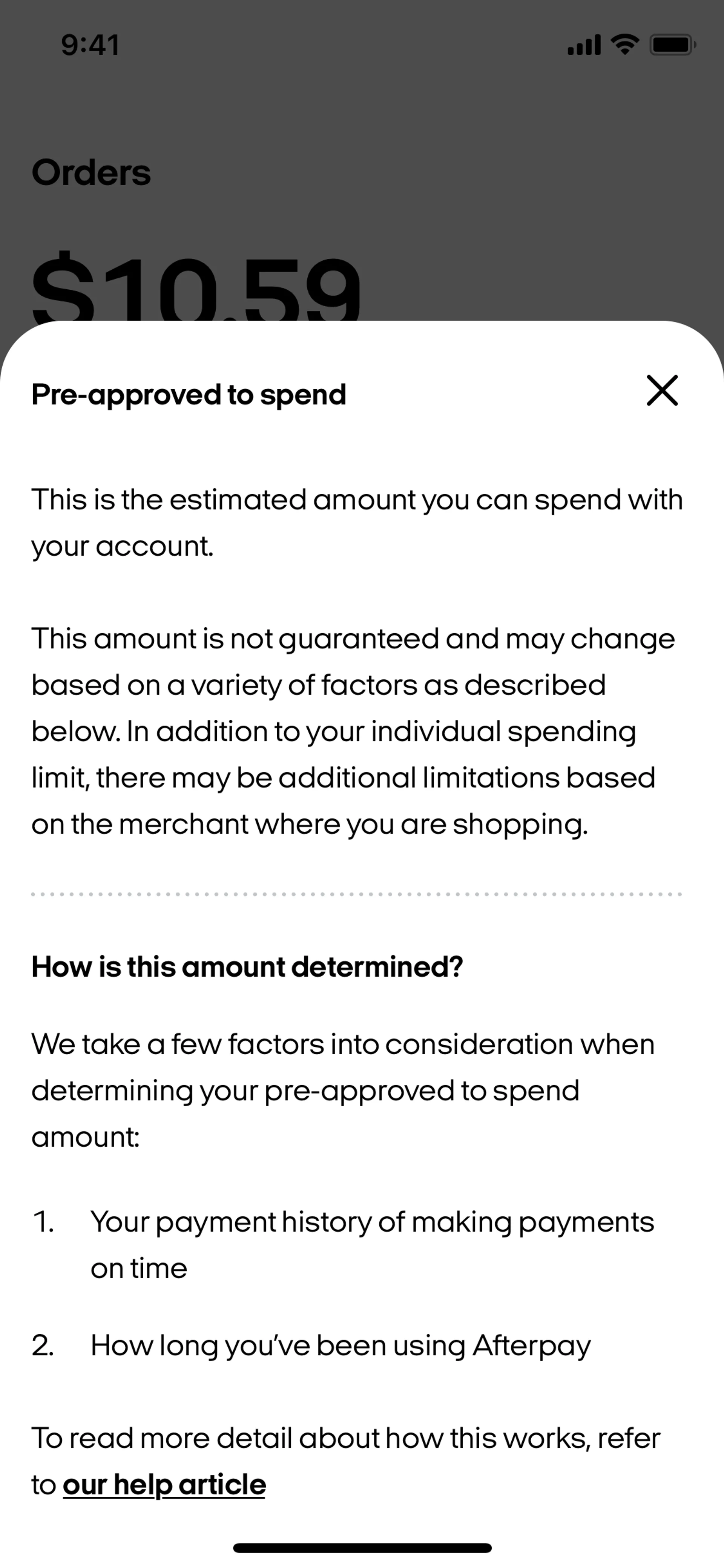Tap 'How is this amount determined?' heading
This screenshot has height=1568, width=724.
247,967
